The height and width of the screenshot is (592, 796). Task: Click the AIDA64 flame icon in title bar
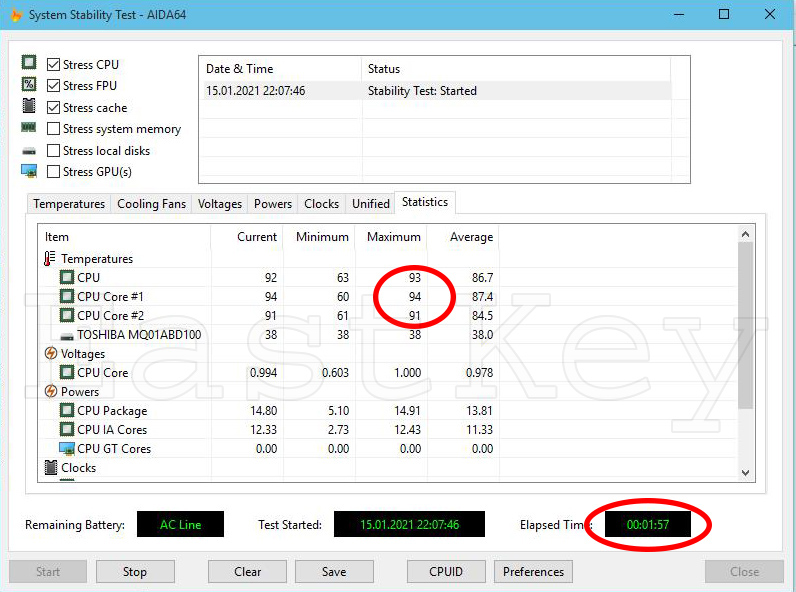pos(16,15)
